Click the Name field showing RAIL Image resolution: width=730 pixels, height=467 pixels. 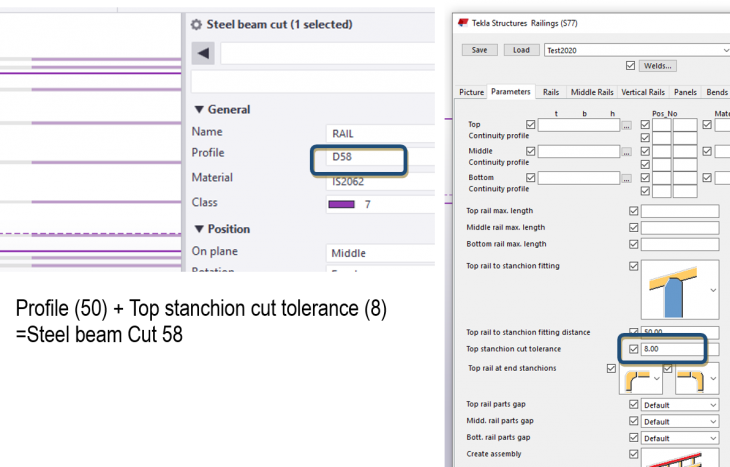(x=380, y=134)
